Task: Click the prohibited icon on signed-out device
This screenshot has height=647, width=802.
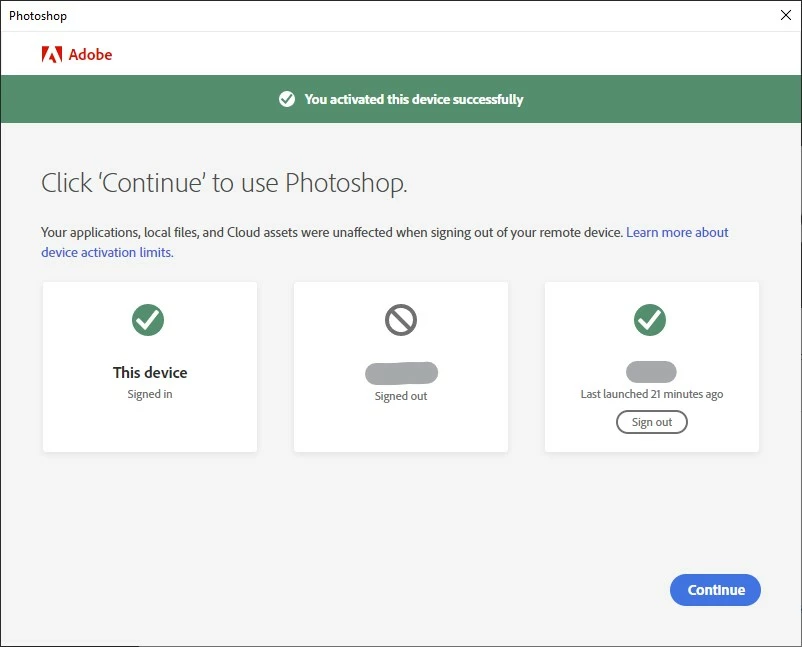Action: click(401, 320)
